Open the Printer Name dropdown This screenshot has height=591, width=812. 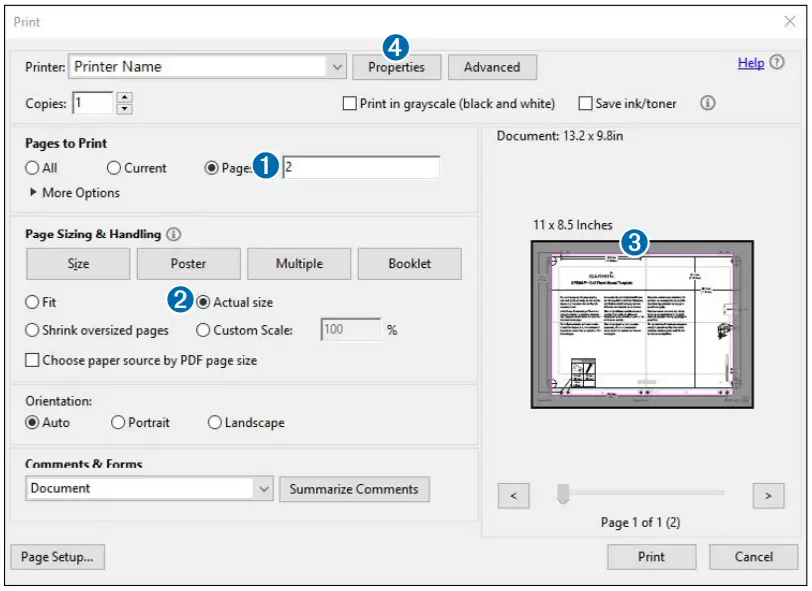337,67
